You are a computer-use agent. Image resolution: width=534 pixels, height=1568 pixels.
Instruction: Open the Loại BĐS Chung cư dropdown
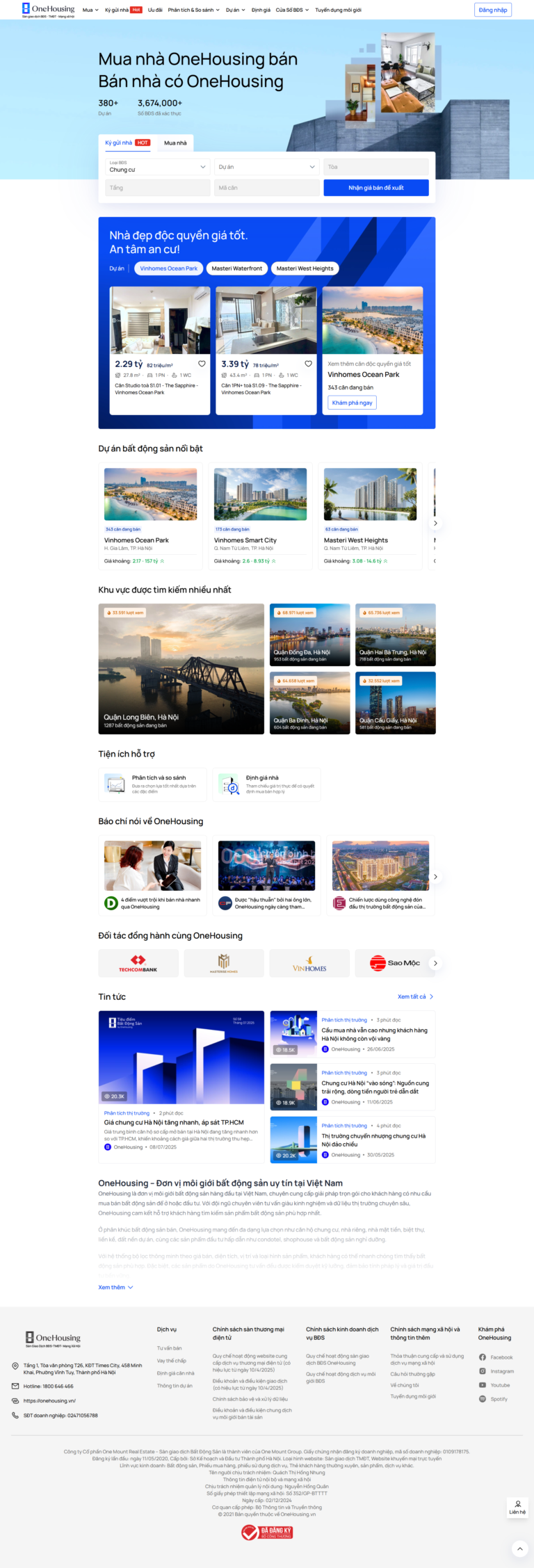point(157,167)
